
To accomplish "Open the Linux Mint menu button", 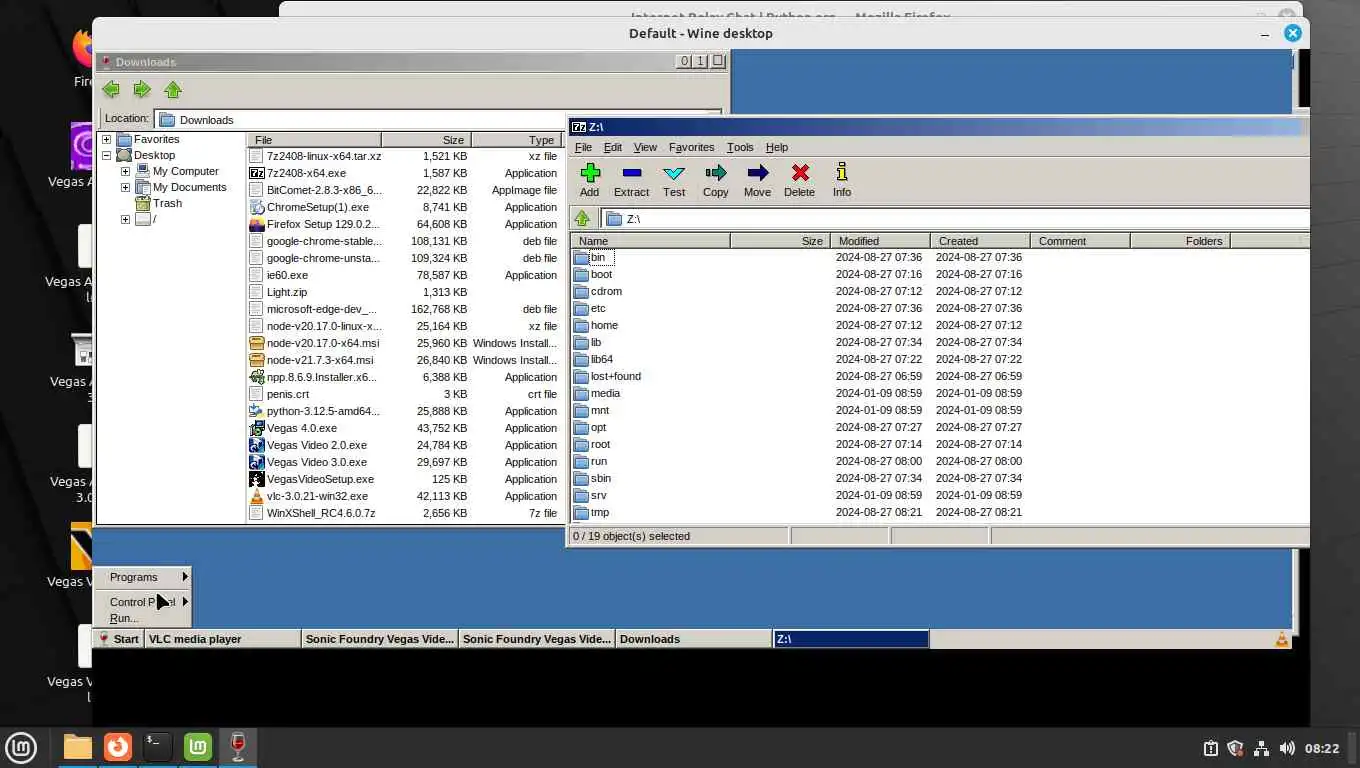I will [x=21, y=747].
